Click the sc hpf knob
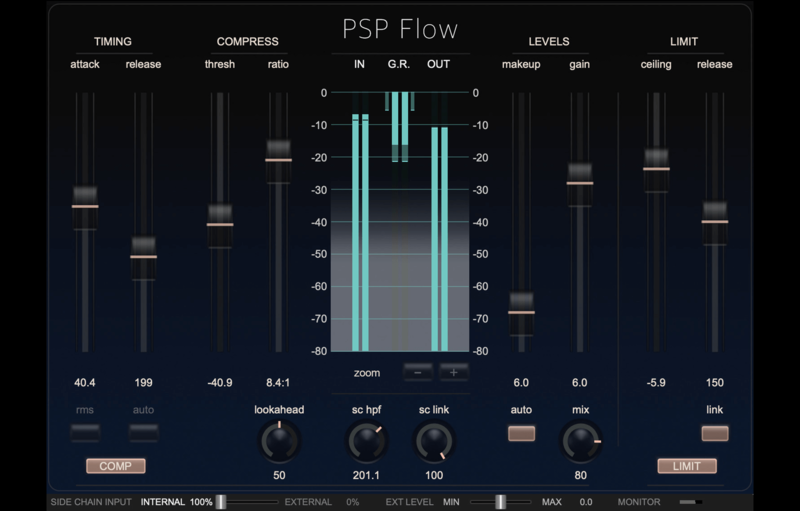800x511 pixels. pyautogui.click(x=366, y=442)
